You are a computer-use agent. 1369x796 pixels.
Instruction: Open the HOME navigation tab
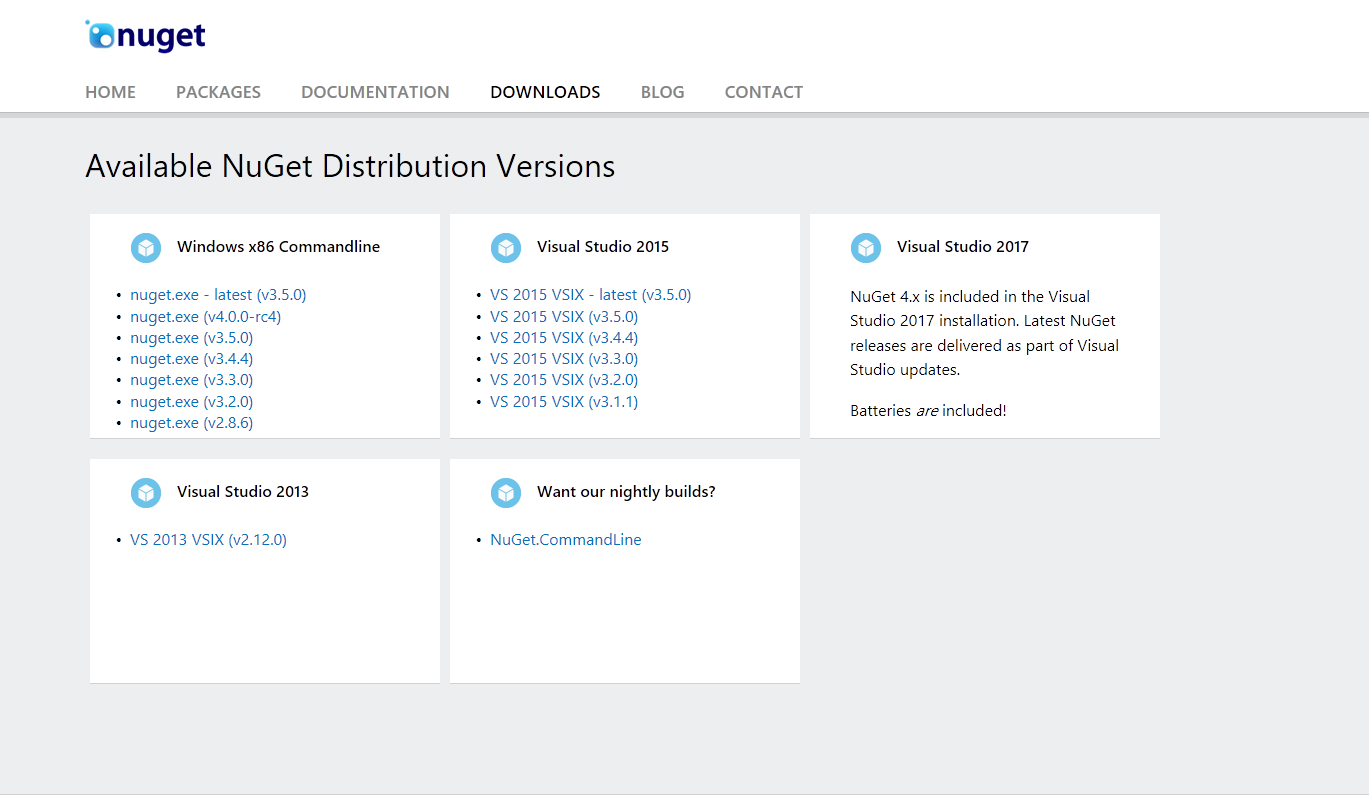pos(110,92)
